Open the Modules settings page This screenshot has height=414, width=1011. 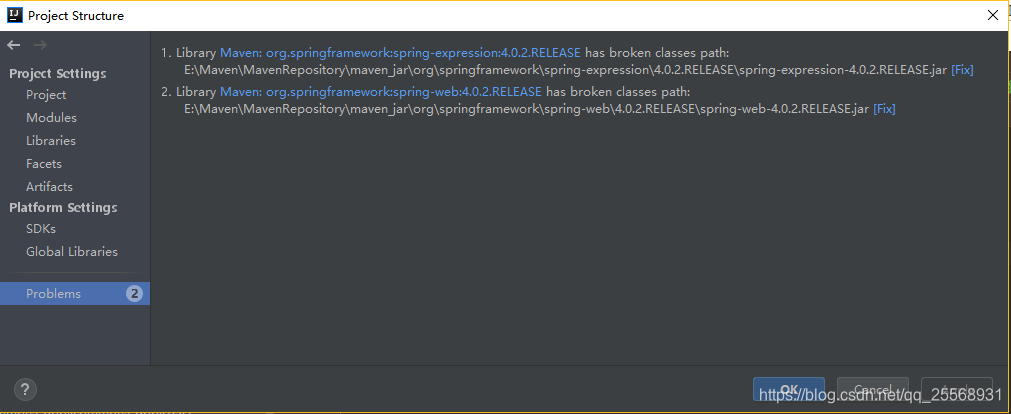(51, 118)
